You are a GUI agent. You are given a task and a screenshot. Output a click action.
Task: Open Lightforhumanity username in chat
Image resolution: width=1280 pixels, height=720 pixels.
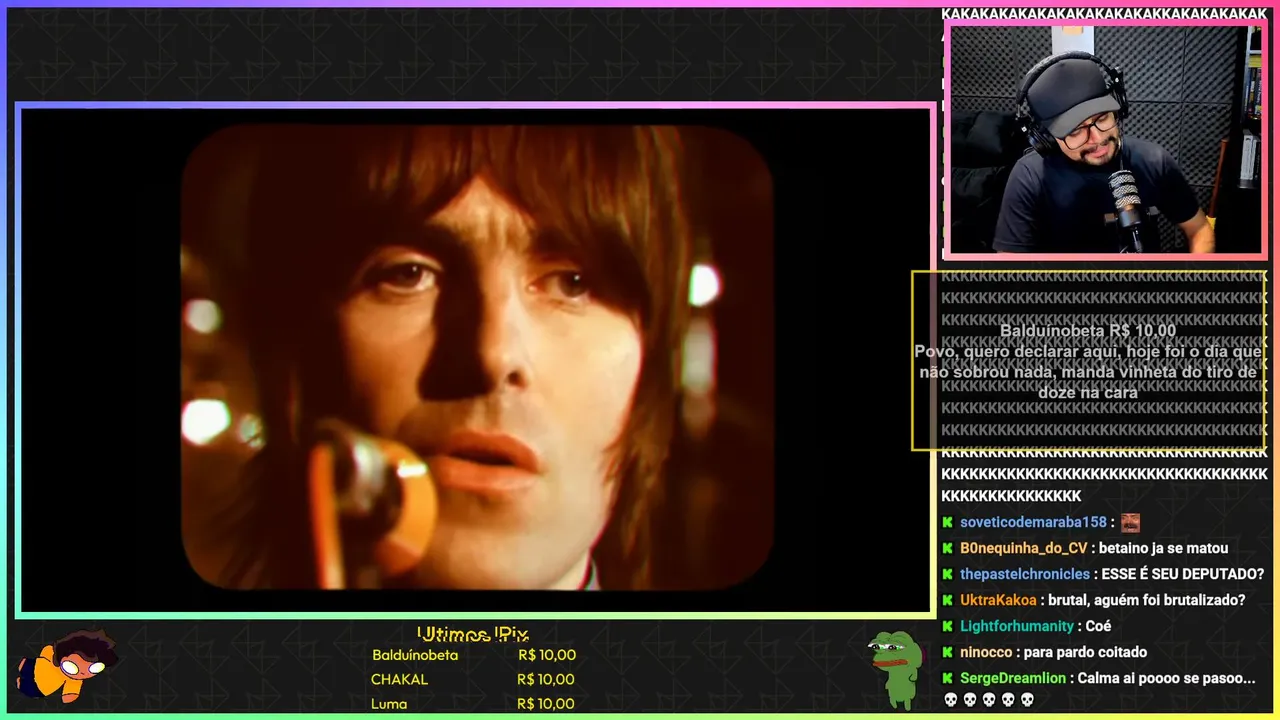point(1017,626)
